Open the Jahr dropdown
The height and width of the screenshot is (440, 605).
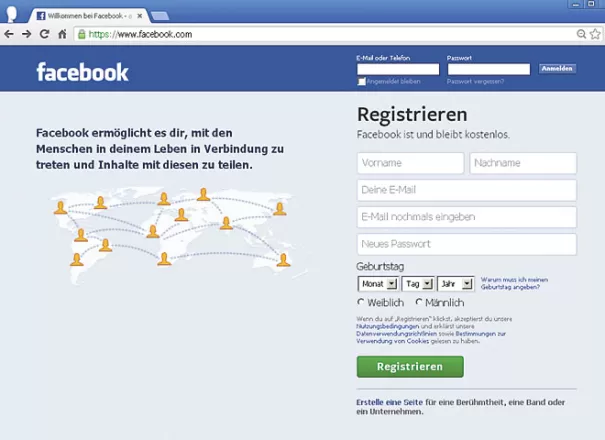pyautogui.click(x=456, y=284)
